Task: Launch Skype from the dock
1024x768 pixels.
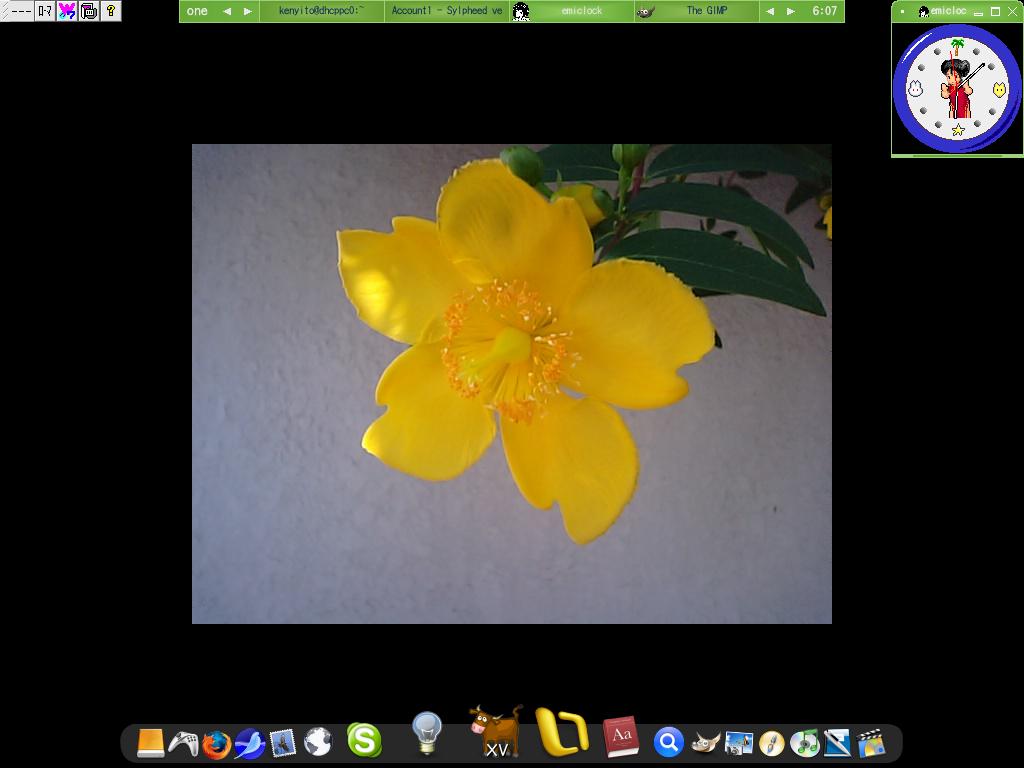Action: click(364, 741)
